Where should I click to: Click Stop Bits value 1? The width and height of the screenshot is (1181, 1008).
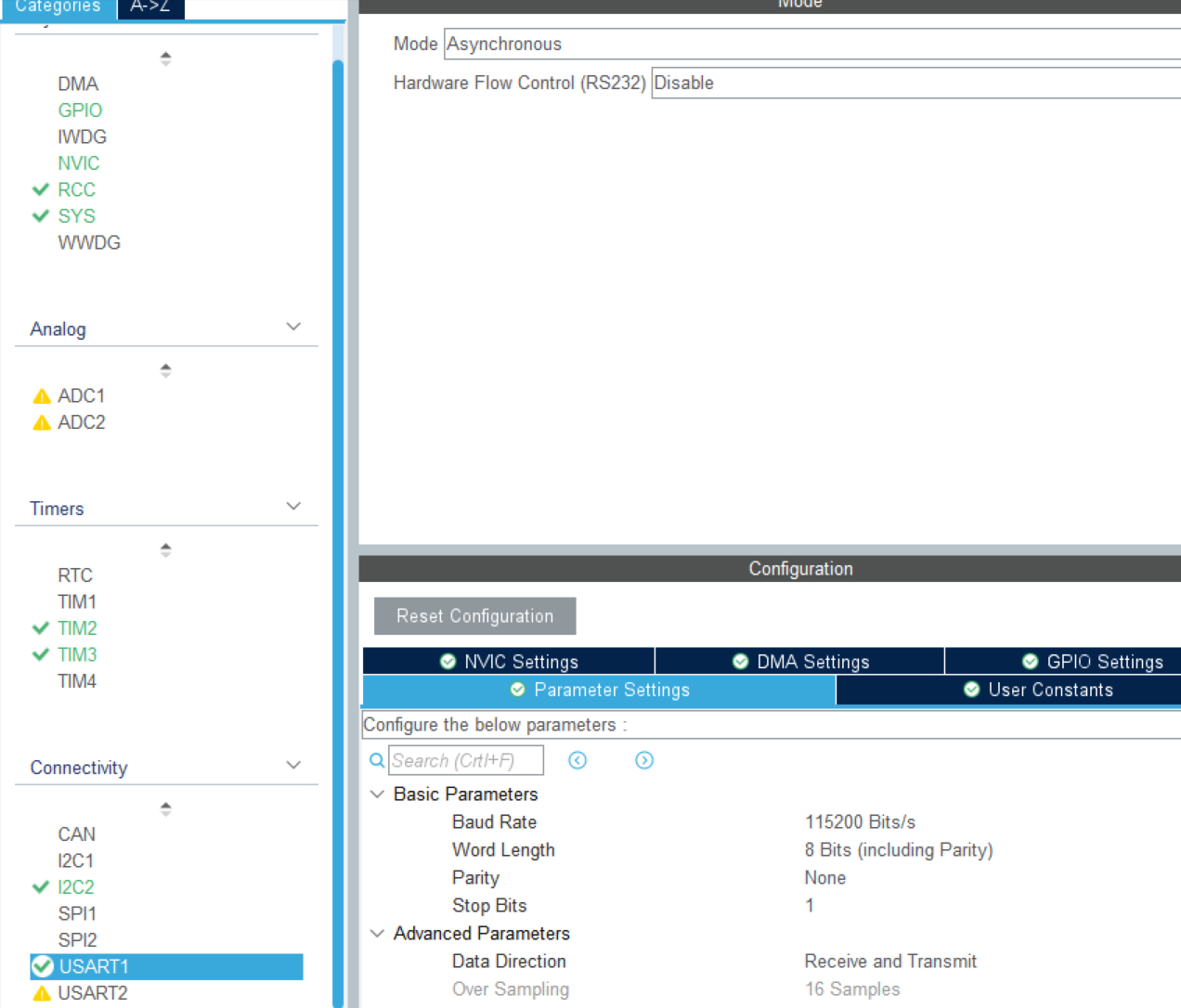810,906
